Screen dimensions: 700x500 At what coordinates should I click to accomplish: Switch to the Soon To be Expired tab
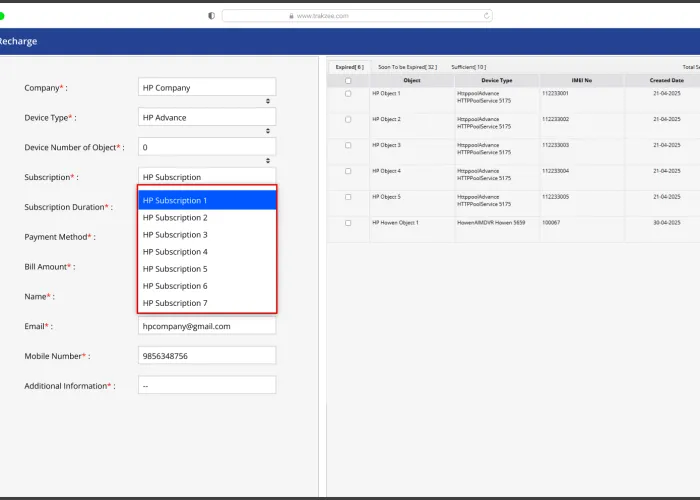pos(407,66)
